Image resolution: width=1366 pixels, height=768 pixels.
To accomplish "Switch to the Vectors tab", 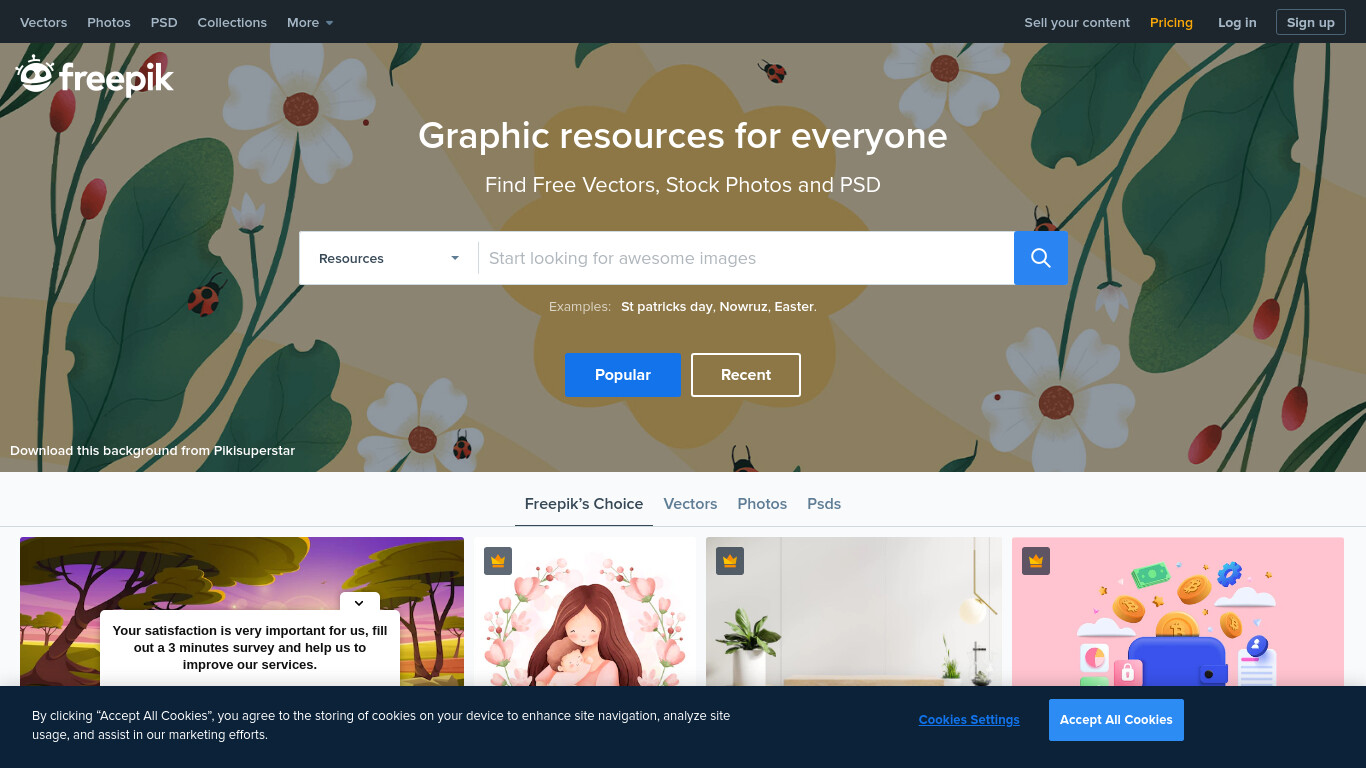I will 691,504.
